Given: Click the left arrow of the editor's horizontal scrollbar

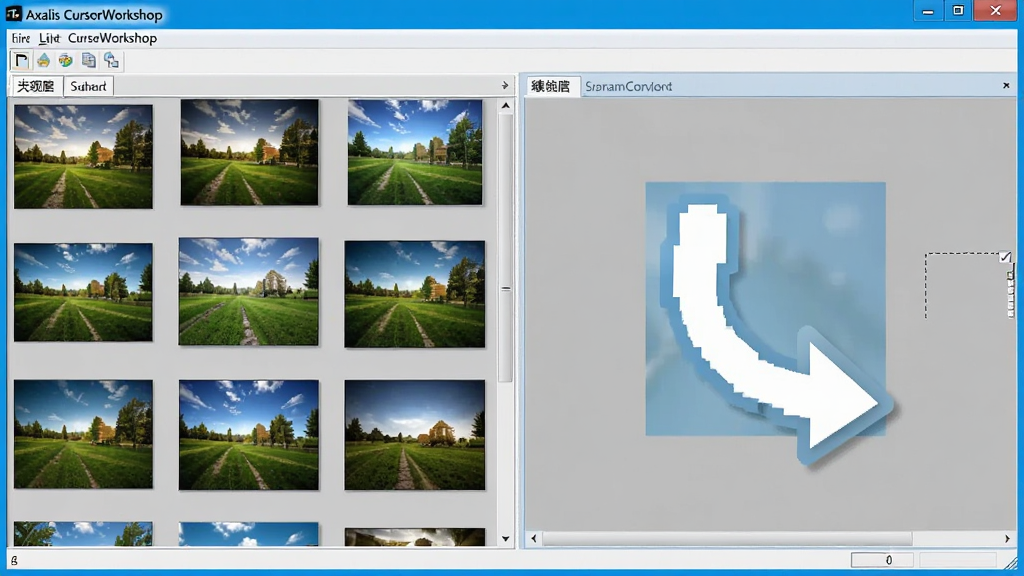Looking at the screenshot, I should coord(534,539).
